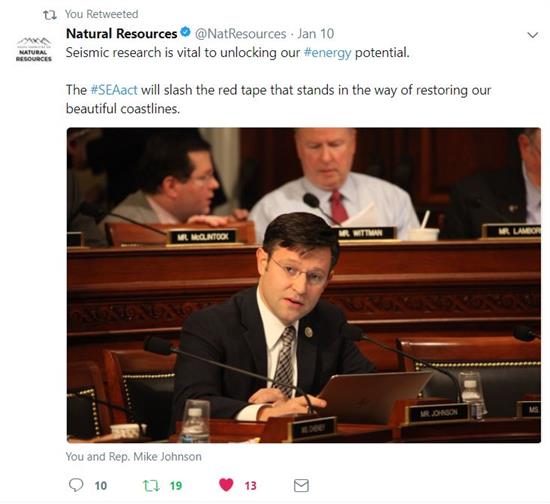The height and width of the screenshot is (504, 550).
Task: Open the tweet options chevron menu
Action: click(532, 35)
